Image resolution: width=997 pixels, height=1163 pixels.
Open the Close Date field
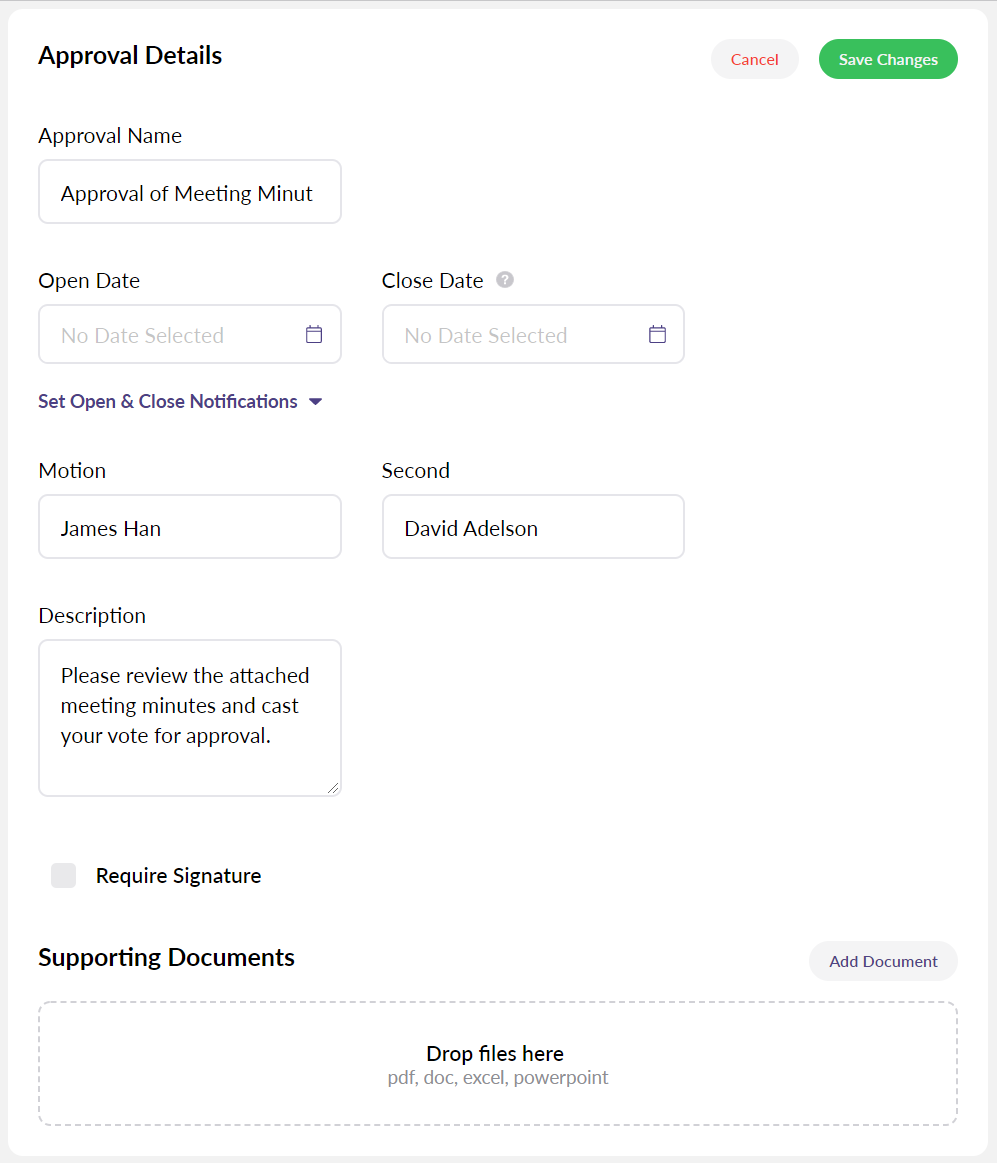515,335
